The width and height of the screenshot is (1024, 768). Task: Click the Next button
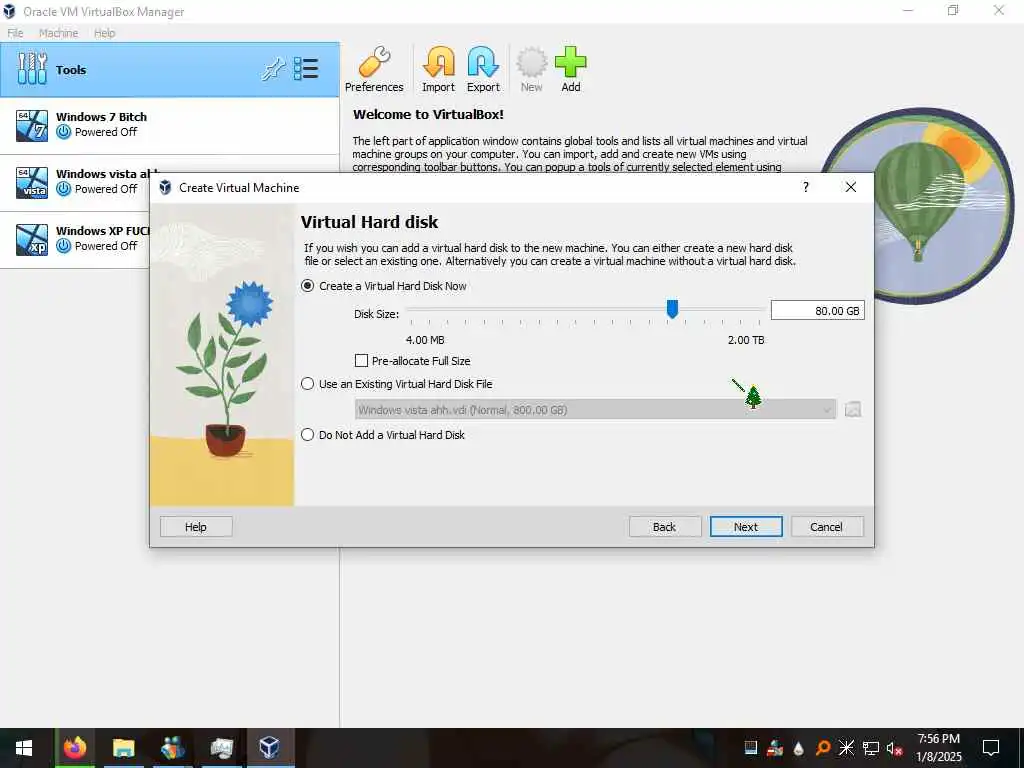click(746, 527)
